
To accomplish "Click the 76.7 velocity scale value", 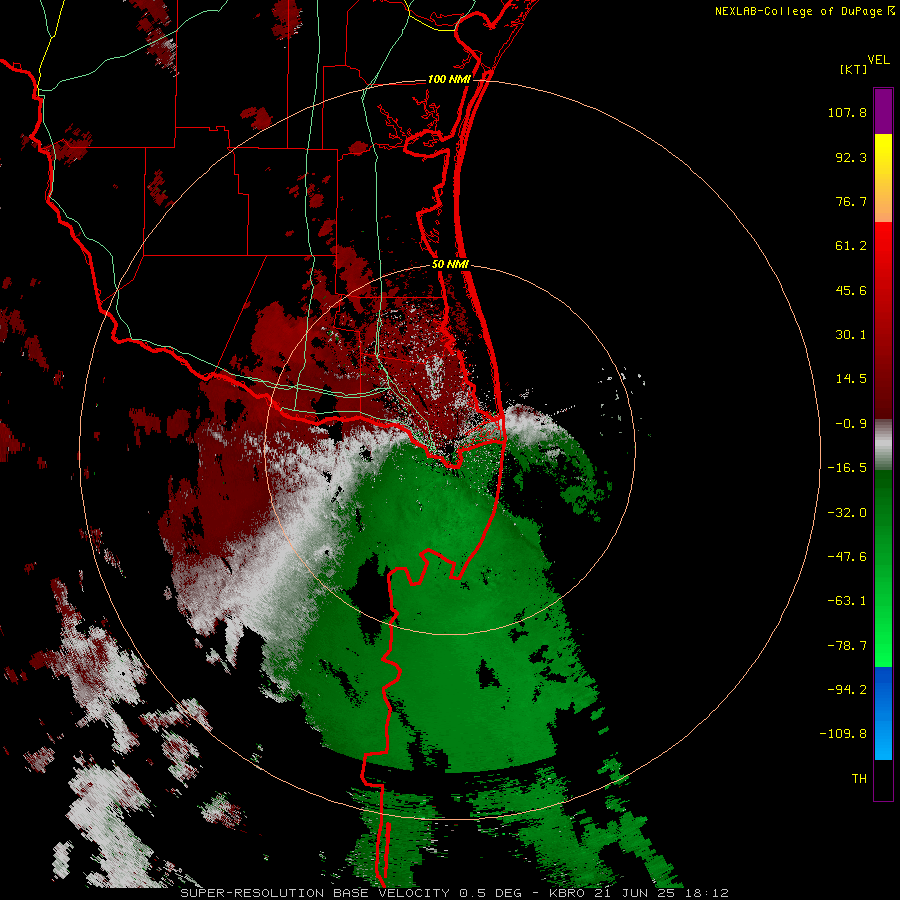I will (x=851, y=201).
